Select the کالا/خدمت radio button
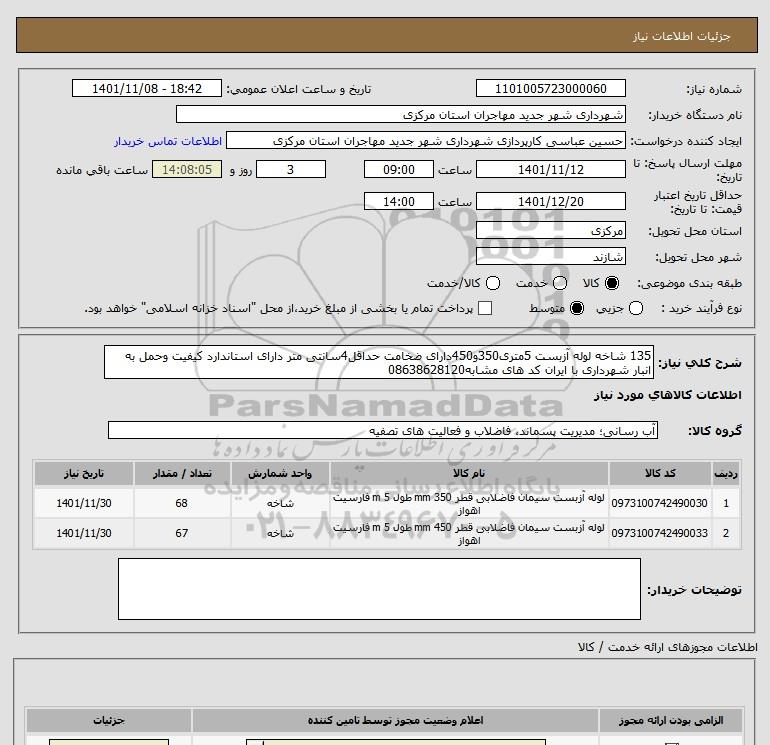This screenshot has width=770, height=745. [x=493, y=283]
